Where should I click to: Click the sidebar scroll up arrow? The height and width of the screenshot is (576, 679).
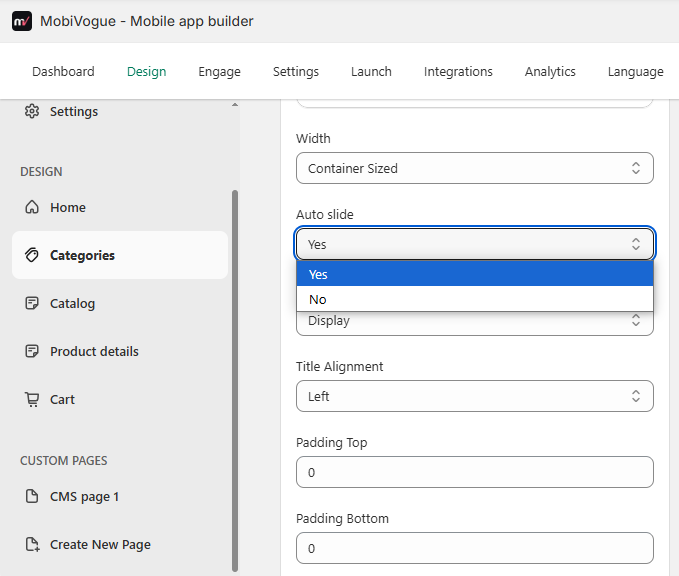[x=235, y=105]
